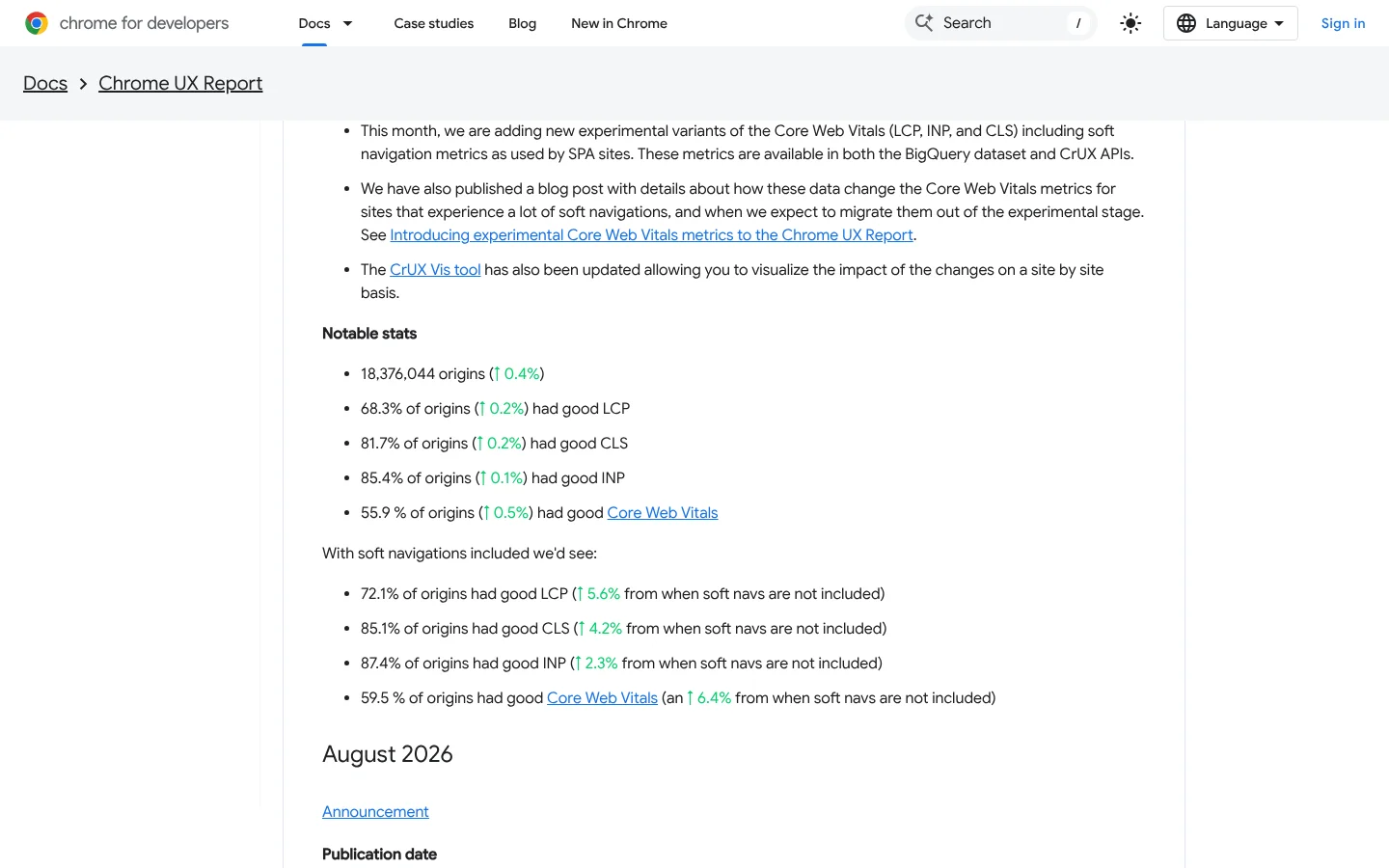Click '72.1% of origins had good LCP'

pos(464,594)
